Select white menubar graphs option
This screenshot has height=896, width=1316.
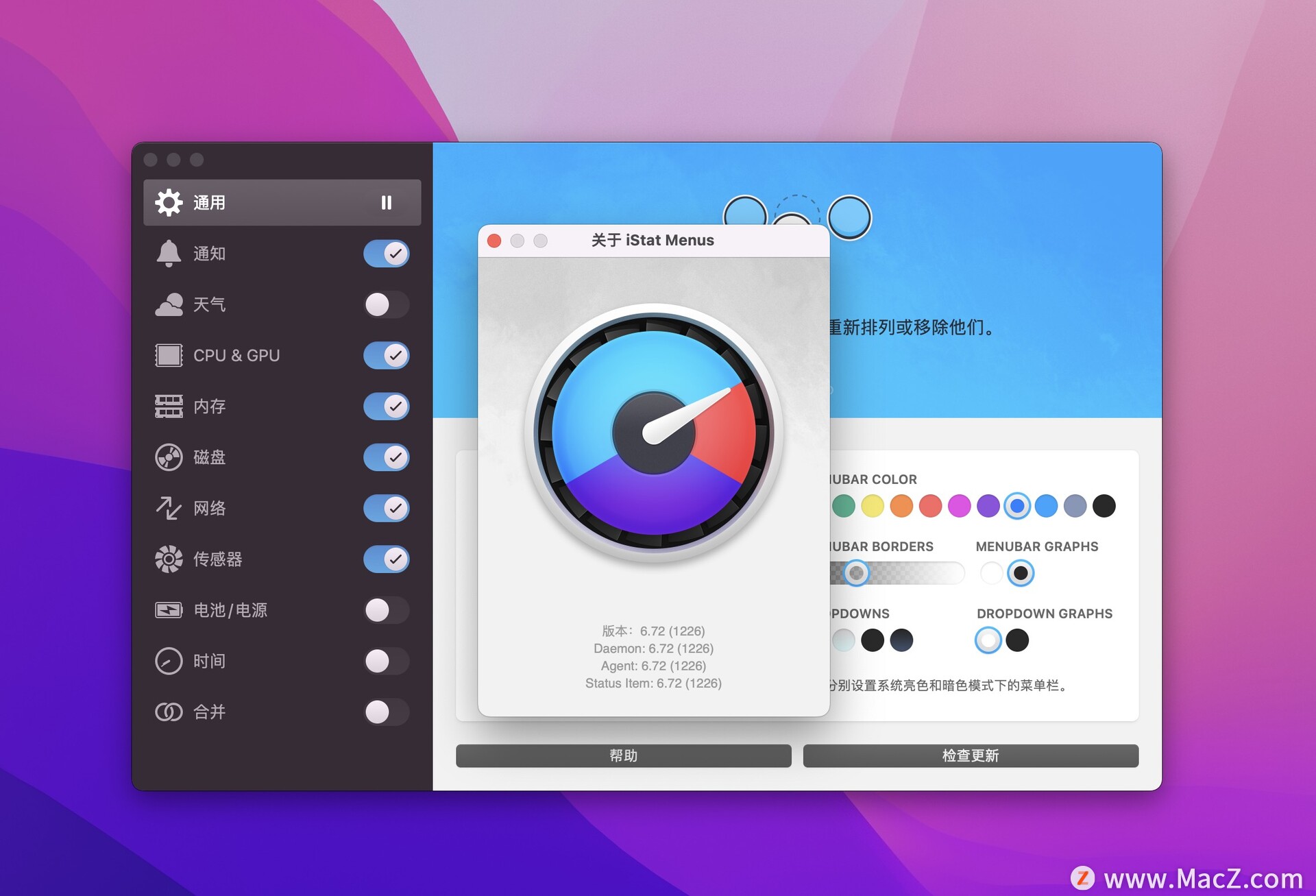(991, 573)
